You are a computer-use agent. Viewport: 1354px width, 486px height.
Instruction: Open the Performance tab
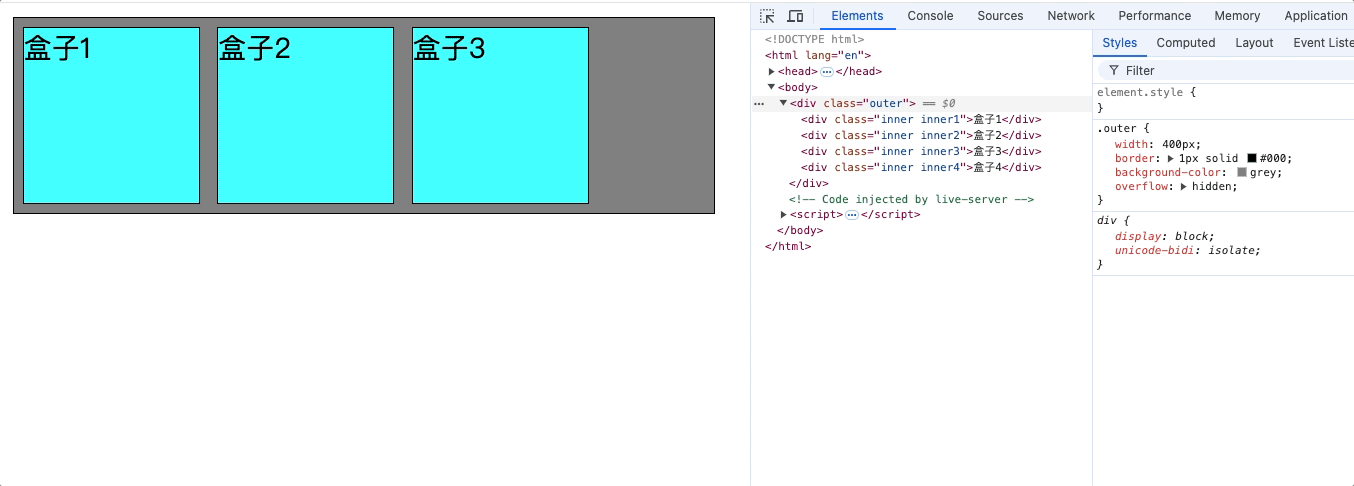[1154, 16]
